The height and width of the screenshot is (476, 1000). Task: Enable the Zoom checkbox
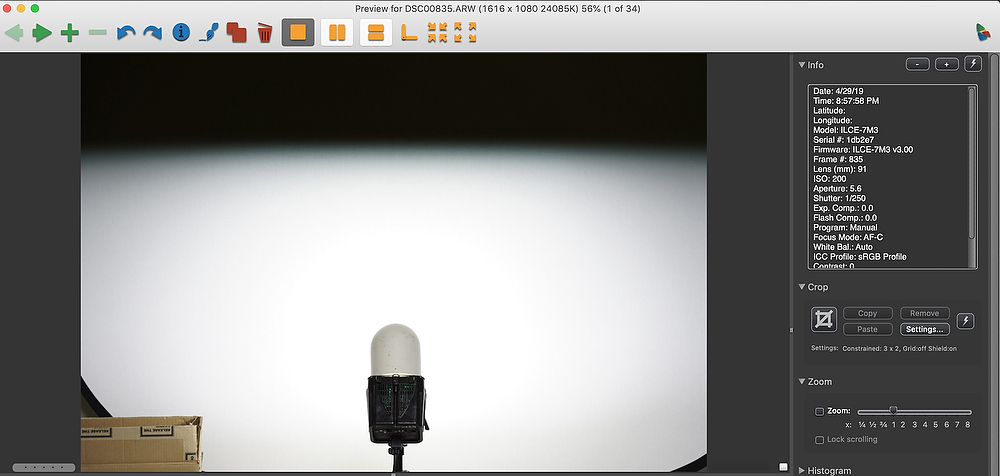820,412
